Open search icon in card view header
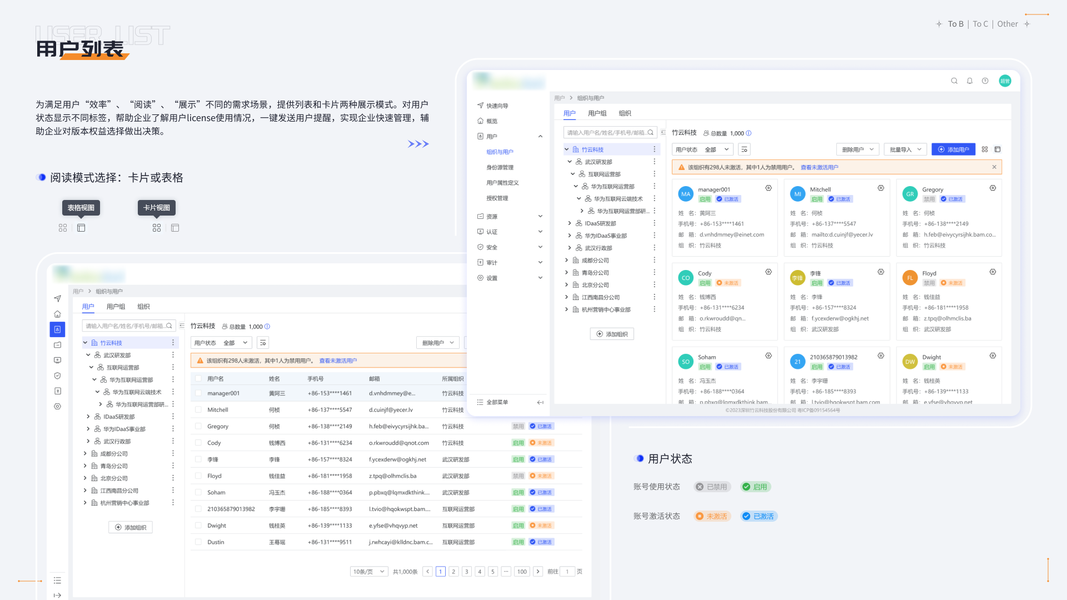 [954, 81]
